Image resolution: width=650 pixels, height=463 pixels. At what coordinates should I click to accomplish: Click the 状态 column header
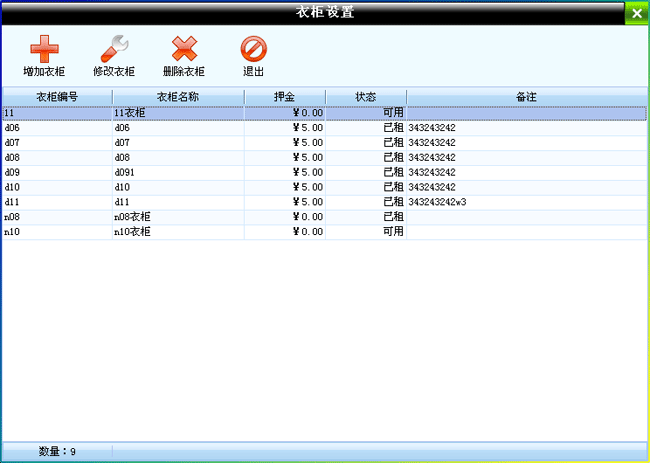point(366,97)
